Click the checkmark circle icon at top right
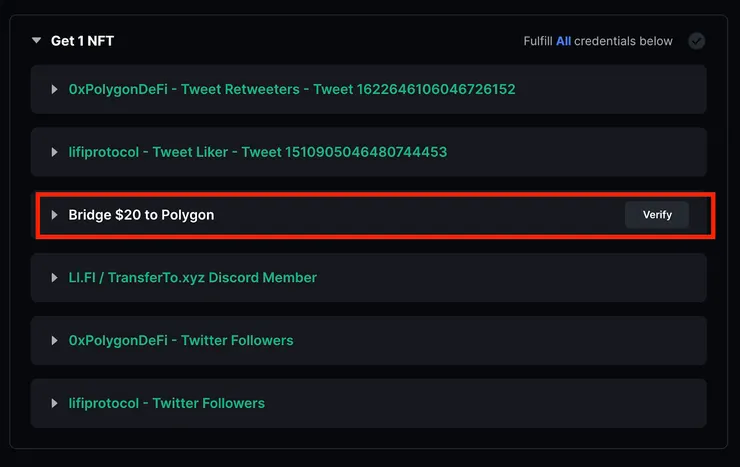The width and height of the screenshot is (740, 467). pos(697,41)
